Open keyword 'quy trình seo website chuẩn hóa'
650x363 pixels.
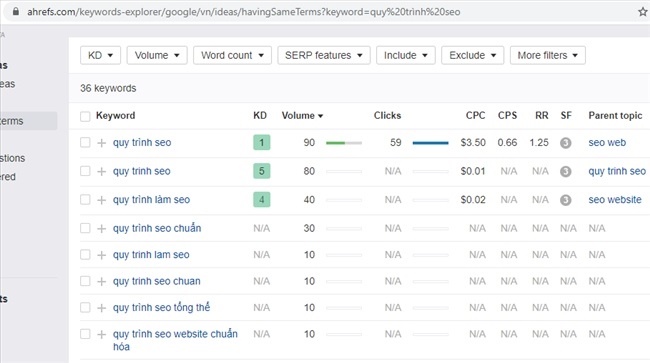point(175,340)
